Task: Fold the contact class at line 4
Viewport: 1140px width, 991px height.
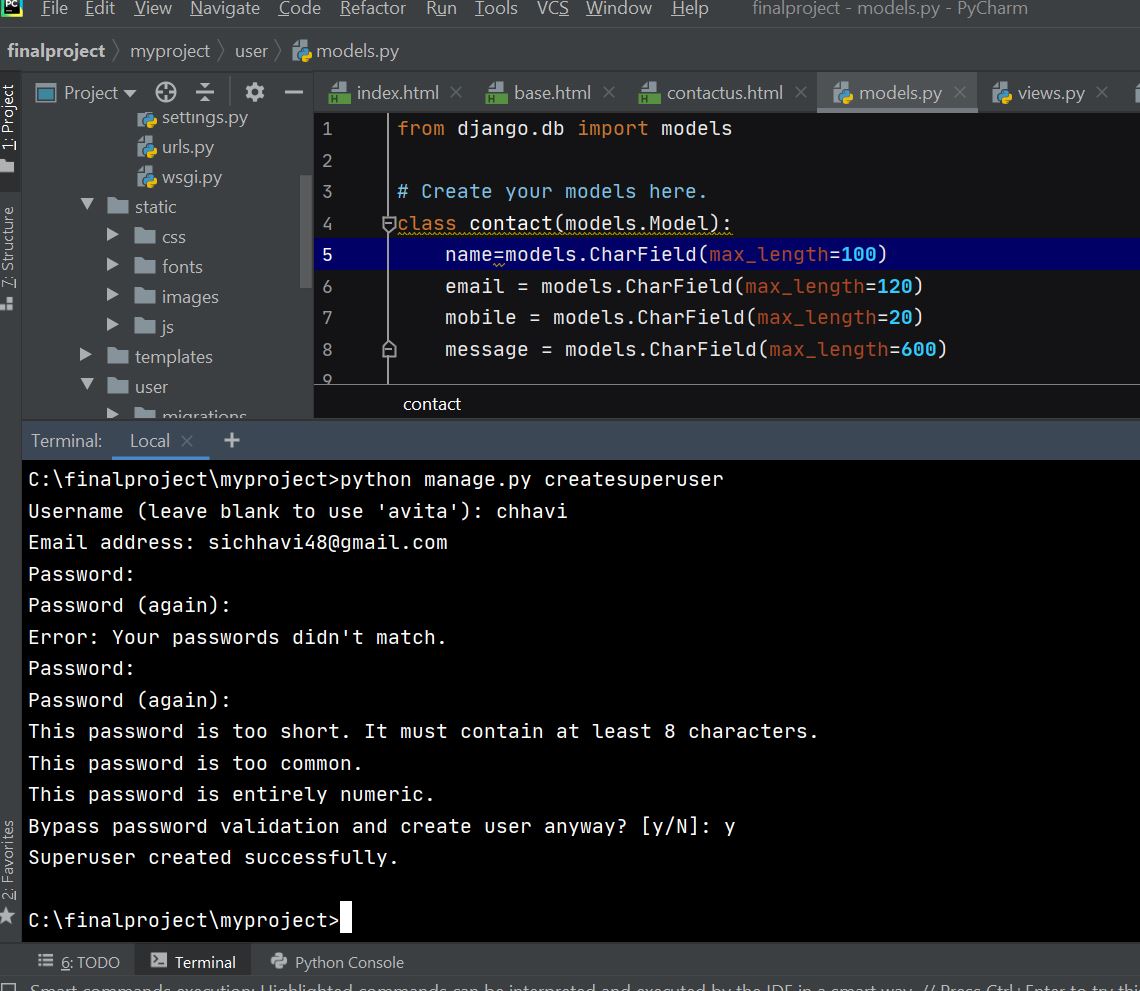Action: tap(389, 224)
